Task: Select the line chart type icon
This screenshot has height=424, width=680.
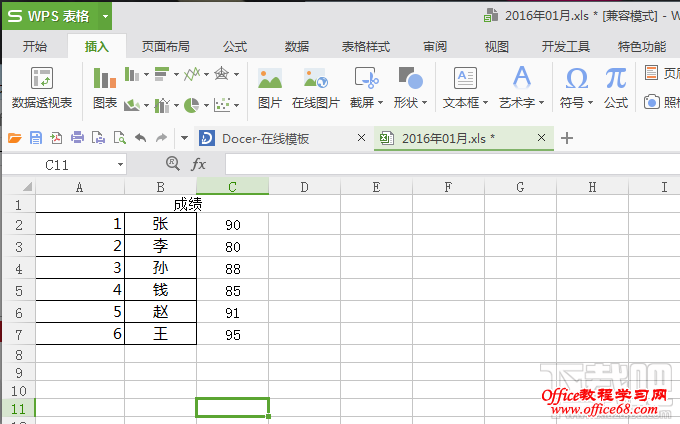Action: pos(192,75)
